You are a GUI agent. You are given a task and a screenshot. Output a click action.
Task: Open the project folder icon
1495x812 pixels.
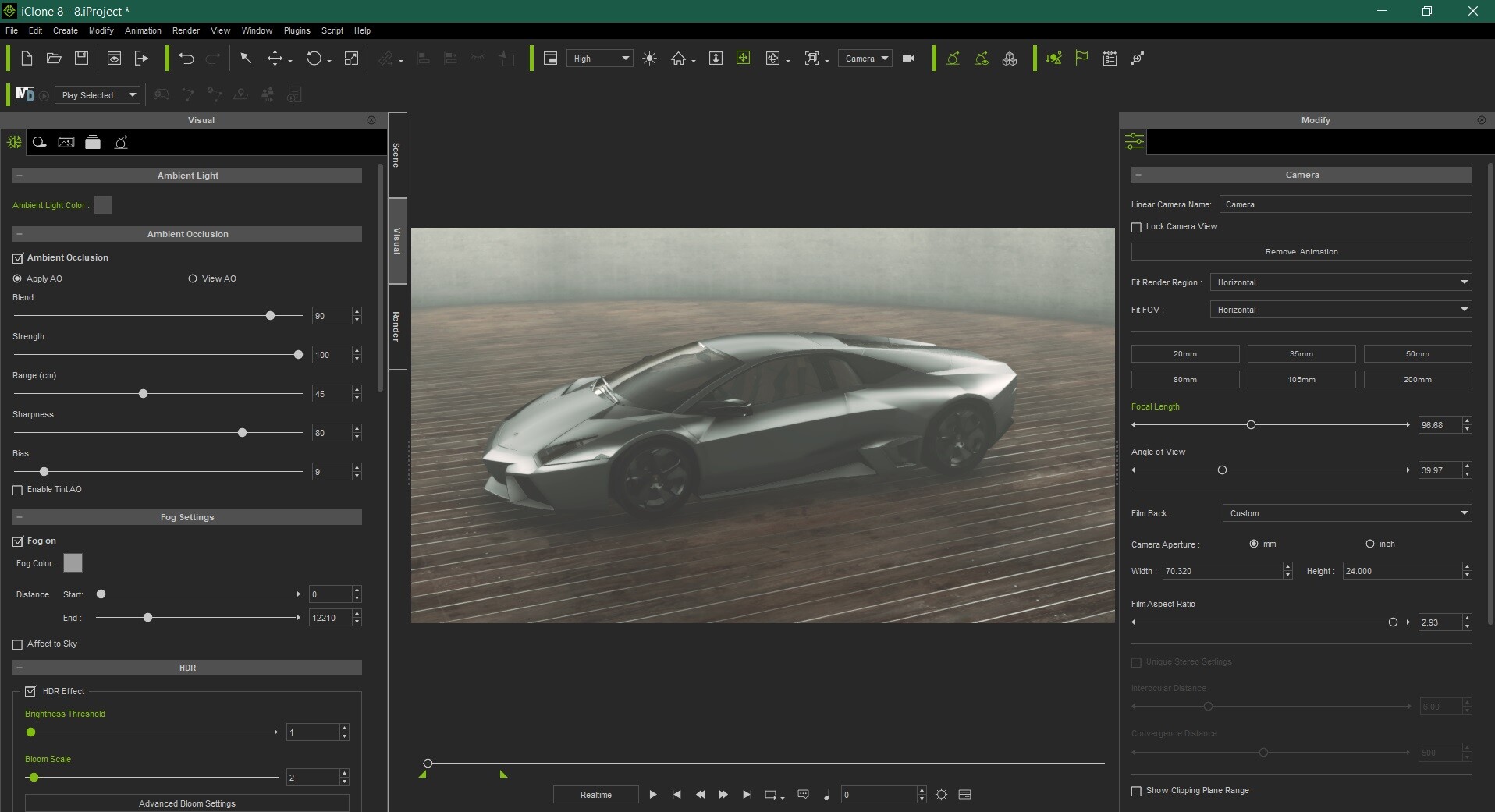point(54,59)
